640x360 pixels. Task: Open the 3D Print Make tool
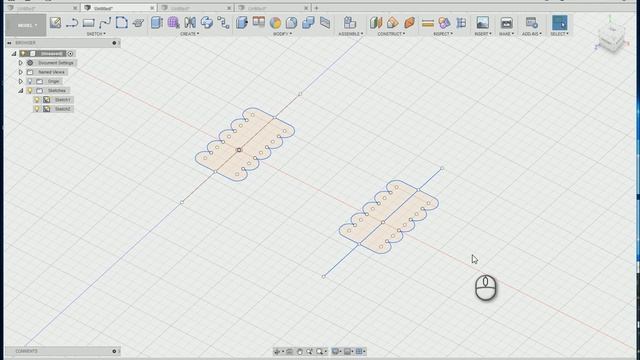506,22
